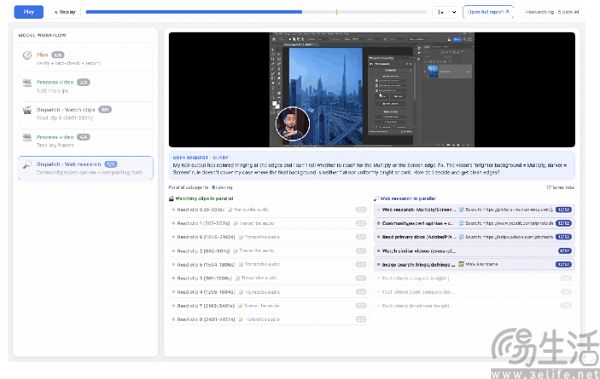Open the playback speed dropdown

(x=446, y=12)
